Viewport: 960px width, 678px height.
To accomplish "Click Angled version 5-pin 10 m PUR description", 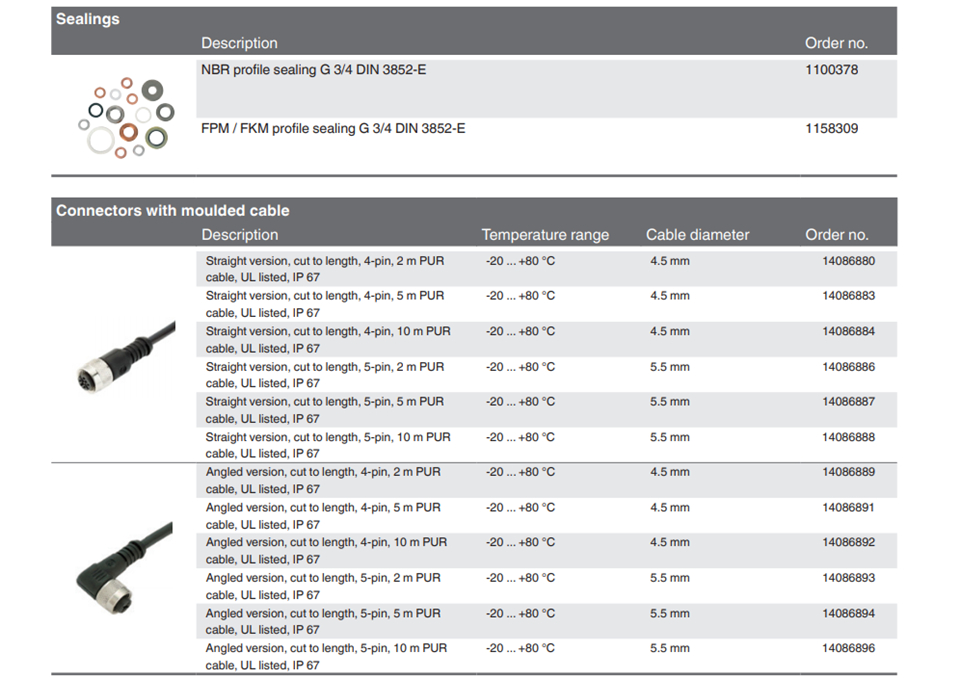I will 326,657.
